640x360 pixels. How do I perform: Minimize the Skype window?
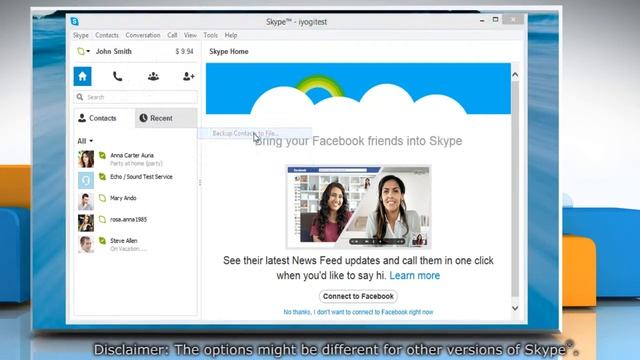(482, 20)
